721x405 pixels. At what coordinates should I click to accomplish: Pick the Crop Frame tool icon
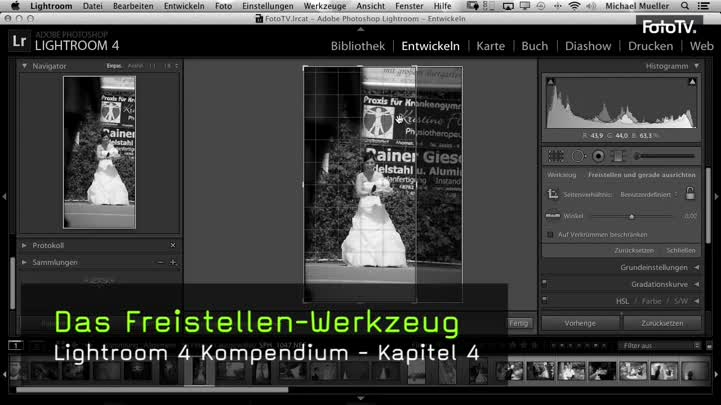pos(553,193)
